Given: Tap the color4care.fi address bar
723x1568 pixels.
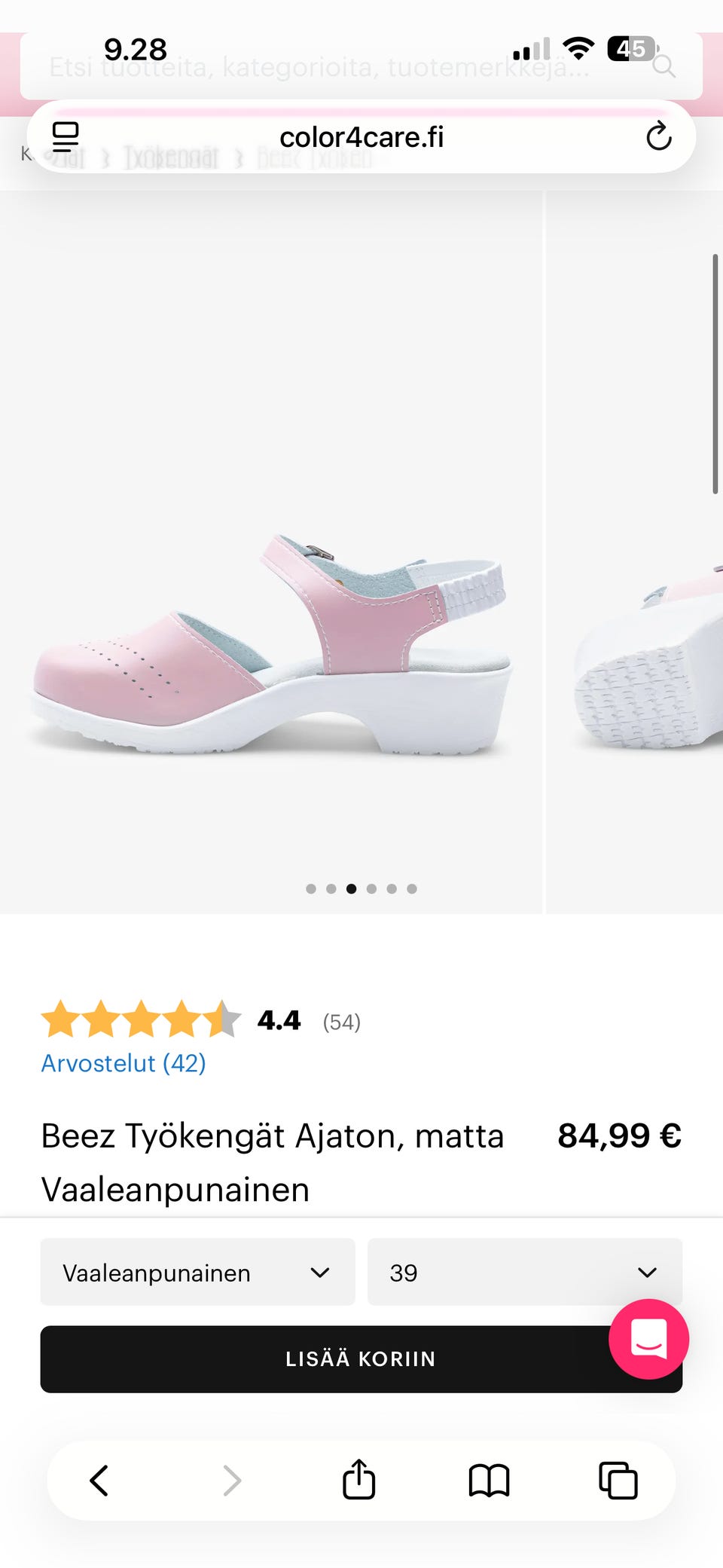Looking at the screenshot, I should point(361,137).
